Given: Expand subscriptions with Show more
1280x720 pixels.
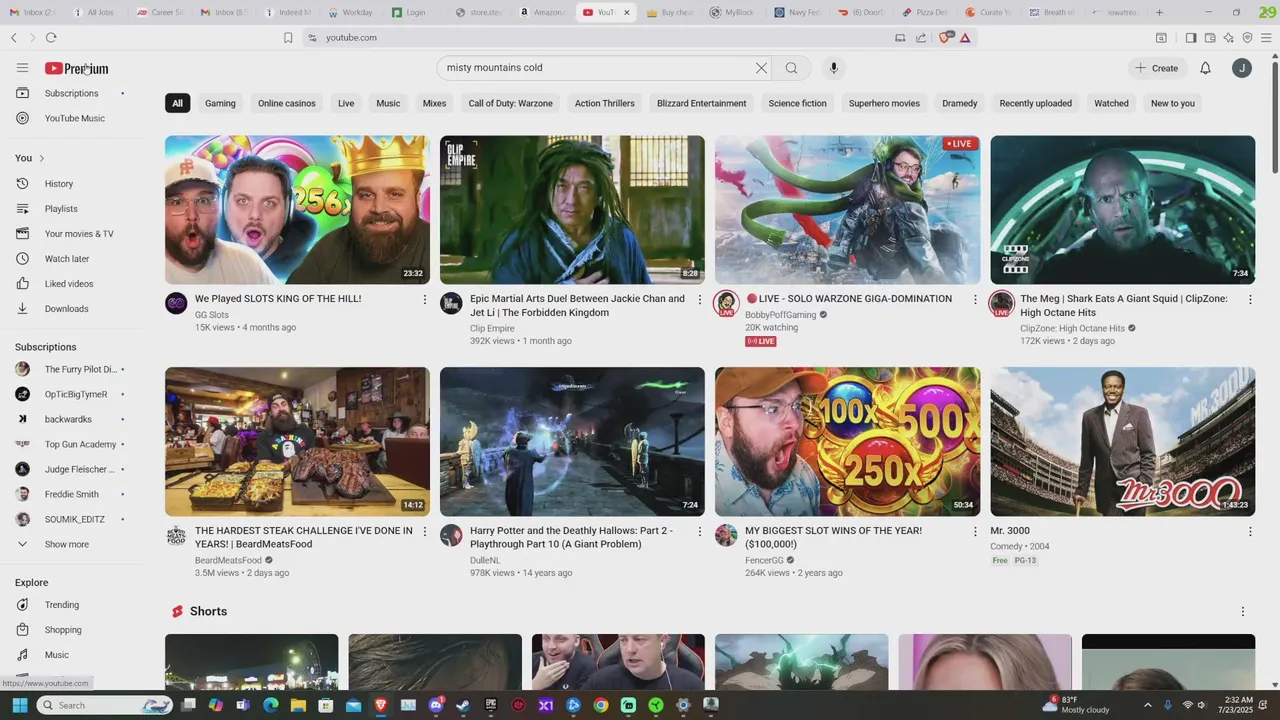Looking at the screenshot, I should click(x=70, y=544).
